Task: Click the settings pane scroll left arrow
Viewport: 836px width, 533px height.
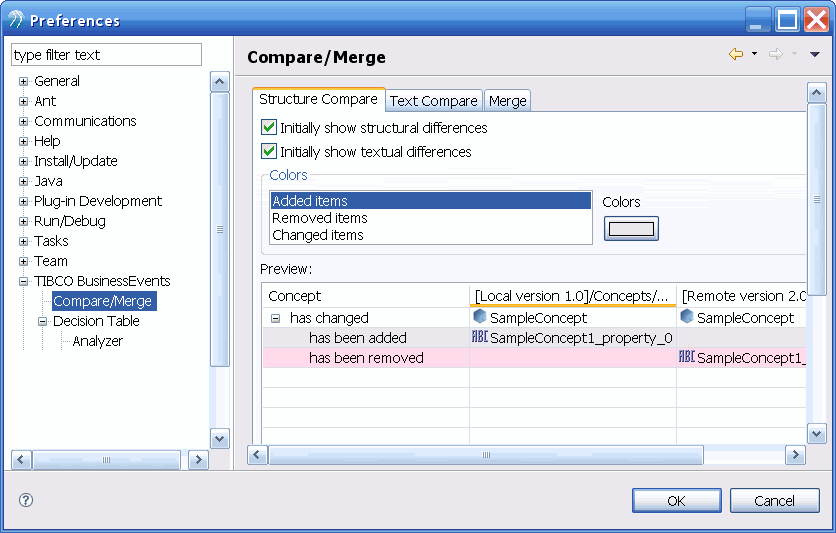Action: (257, 455)
